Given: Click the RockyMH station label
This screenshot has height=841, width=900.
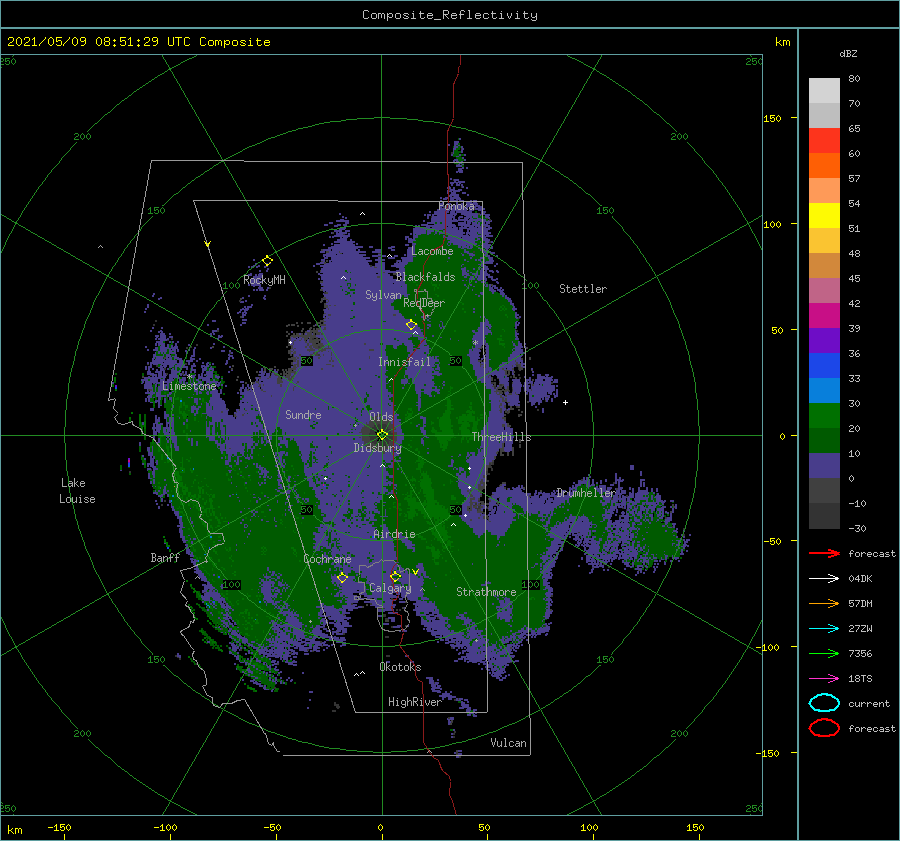Looking at the screenshot, I should click(x=264, y=280).
